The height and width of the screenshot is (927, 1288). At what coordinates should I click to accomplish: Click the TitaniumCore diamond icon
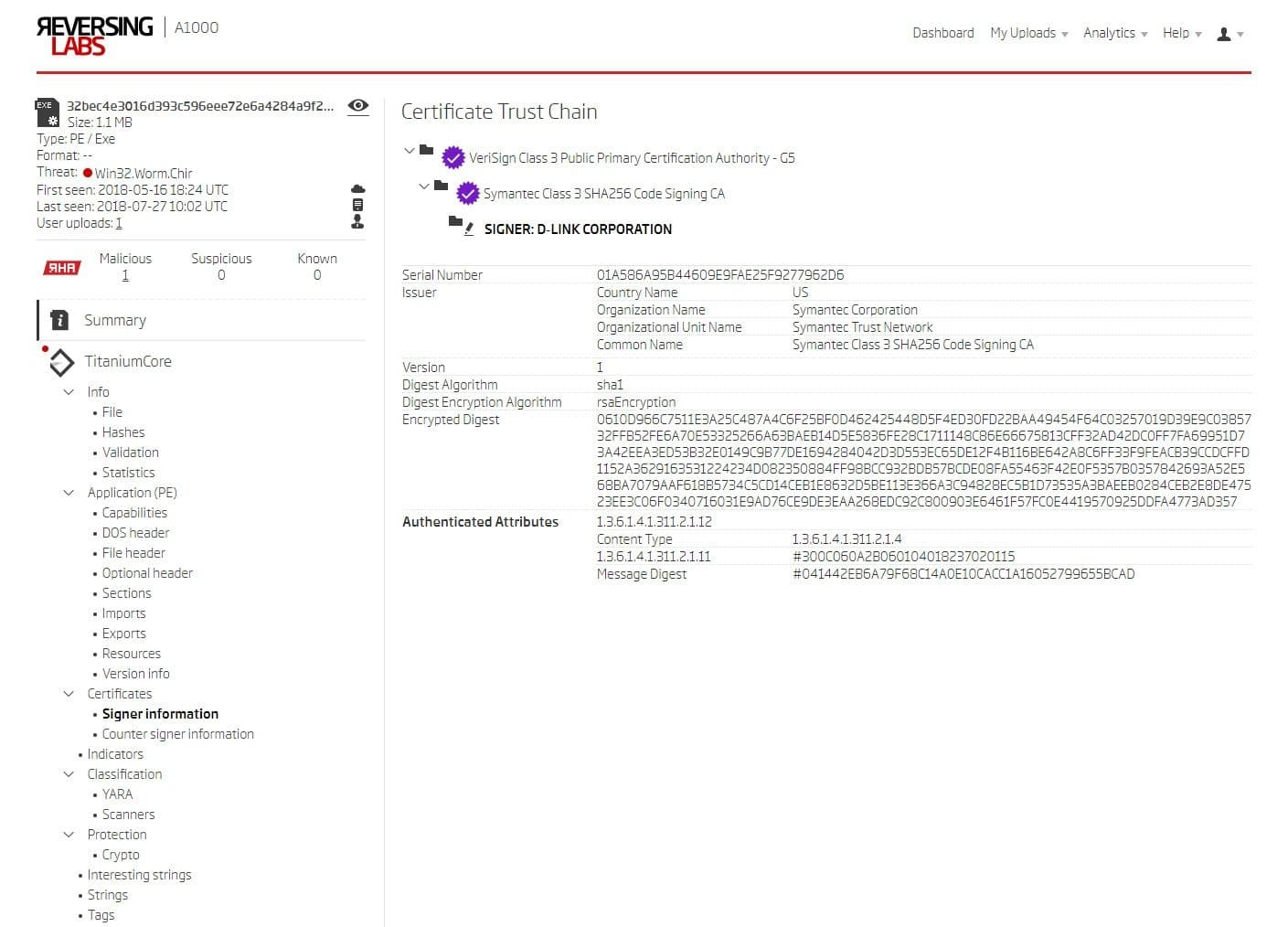tap(60, 362)
